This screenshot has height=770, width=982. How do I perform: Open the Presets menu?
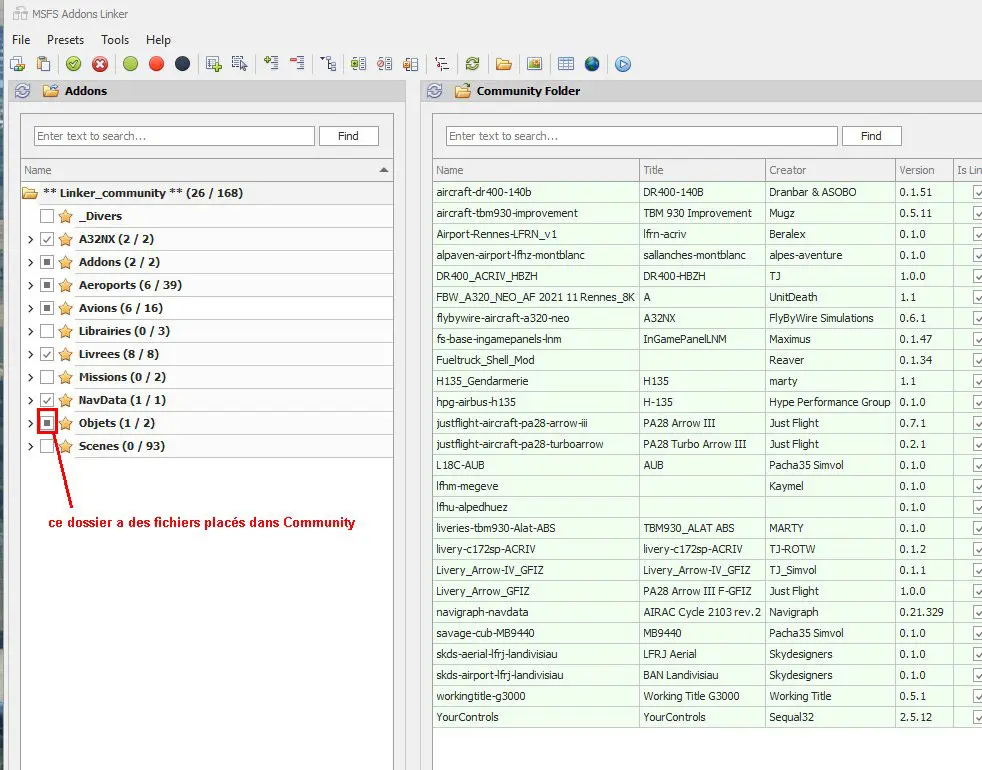tap(65, 39)
